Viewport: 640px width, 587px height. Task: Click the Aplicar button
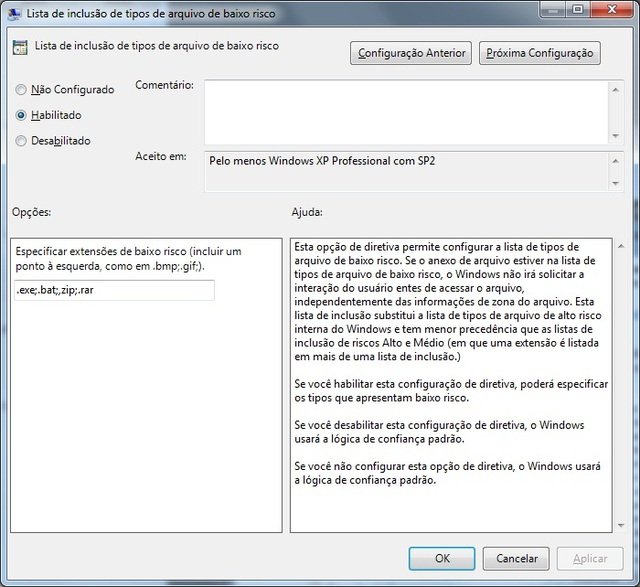point(590,559)
